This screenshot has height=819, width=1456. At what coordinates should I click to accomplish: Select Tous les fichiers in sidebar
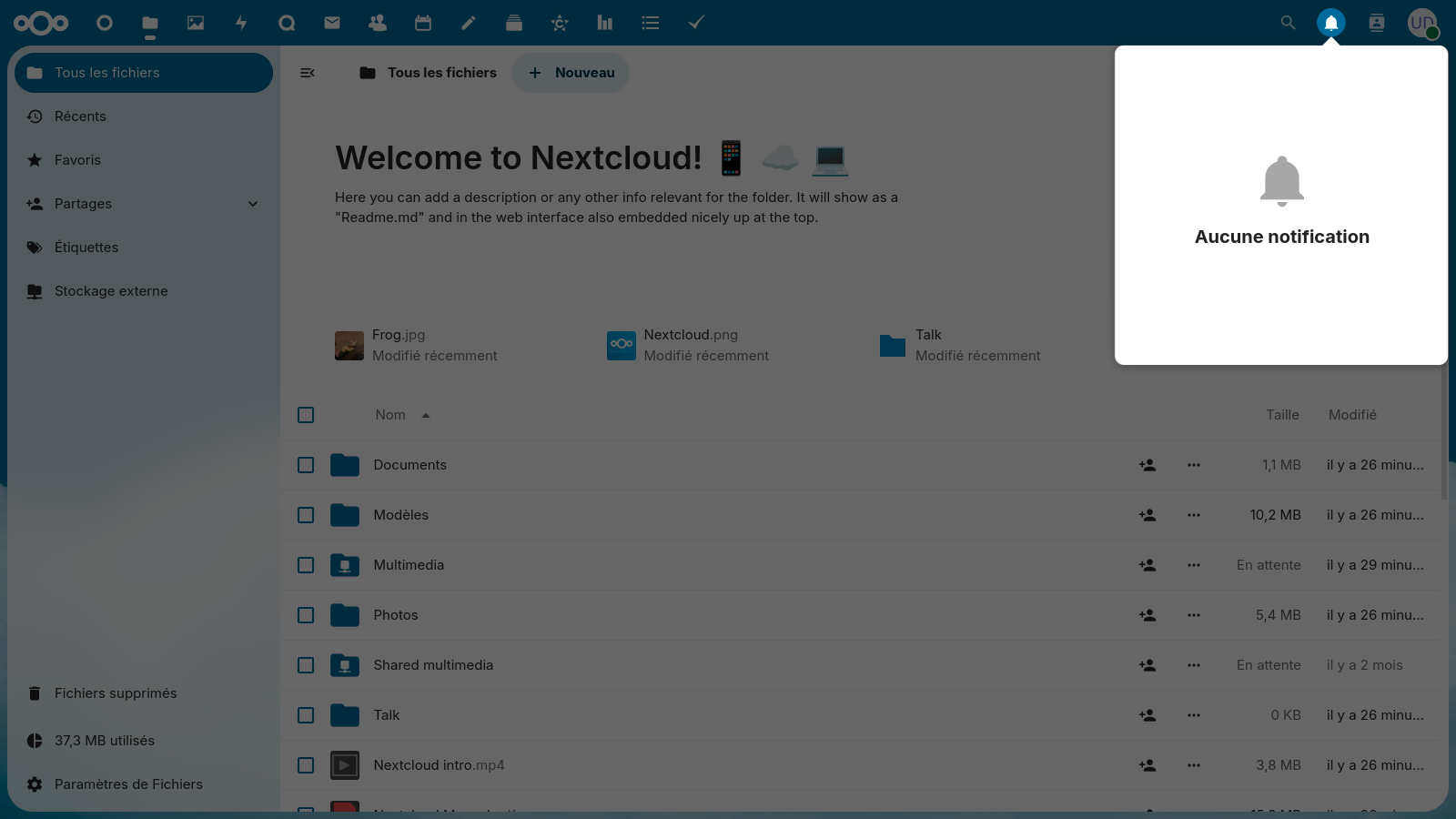click(x=144, y=73)
